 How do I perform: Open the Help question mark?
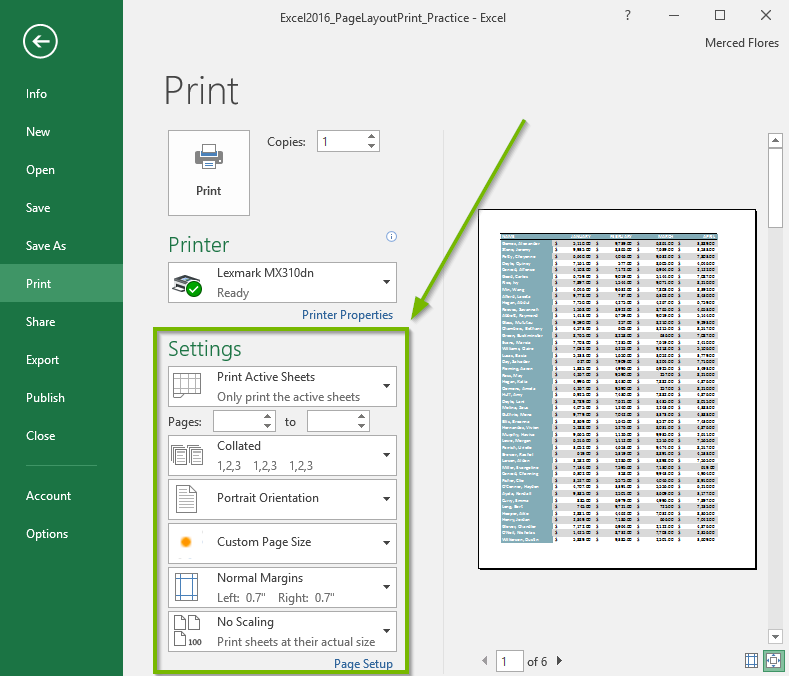click(x=627, y=16)
